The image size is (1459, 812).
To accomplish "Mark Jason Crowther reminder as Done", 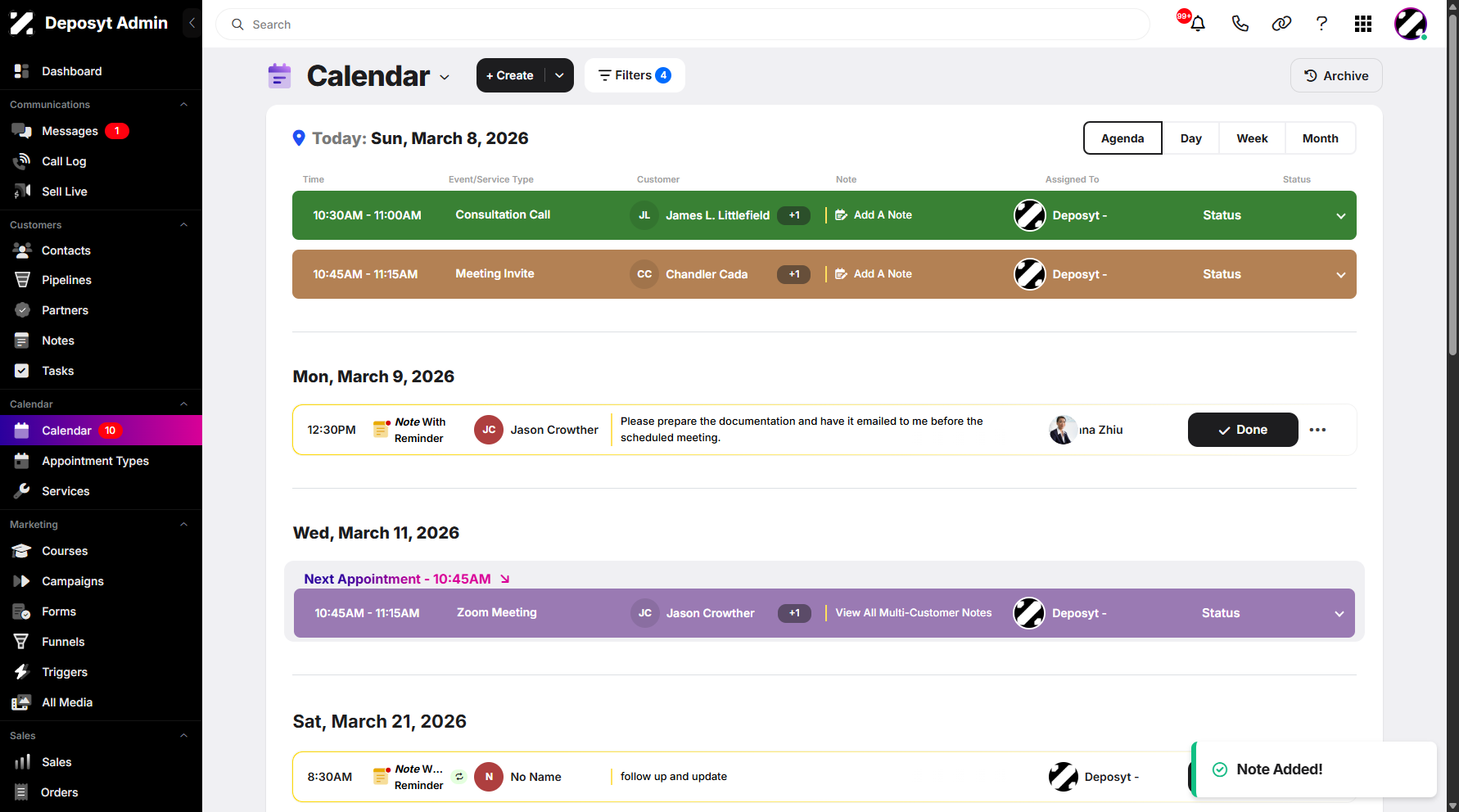I will (1243, 430).
